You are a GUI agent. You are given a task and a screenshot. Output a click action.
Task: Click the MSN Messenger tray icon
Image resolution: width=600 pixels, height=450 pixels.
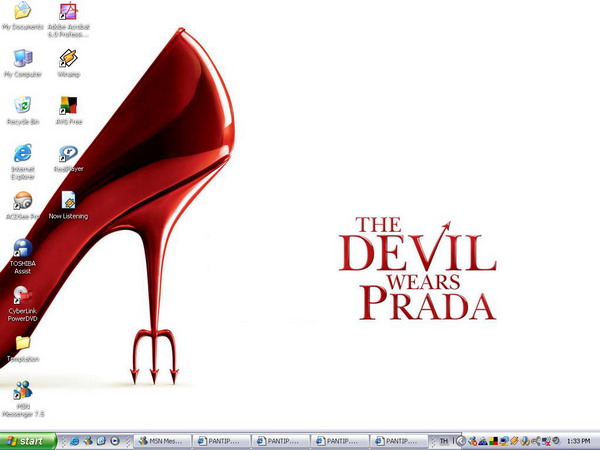click(473, 441)
